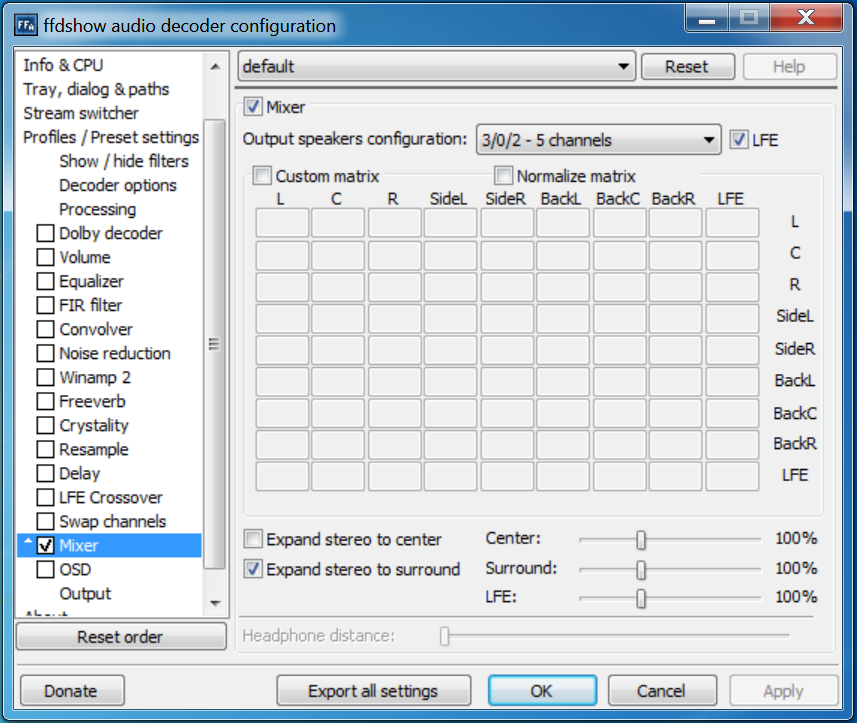The width and height of the screenshot is (857, 723).
Task: Disable the LFE output checkbox
Action: (739, 140)
